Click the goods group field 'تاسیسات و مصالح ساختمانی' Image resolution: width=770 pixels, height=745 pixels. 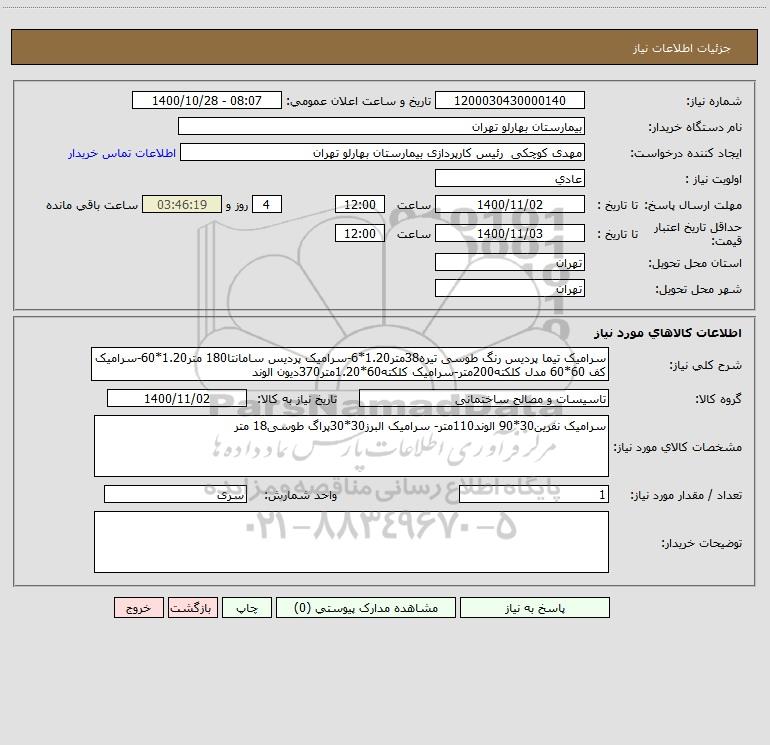pyautogui.click(x=484, y=398)
